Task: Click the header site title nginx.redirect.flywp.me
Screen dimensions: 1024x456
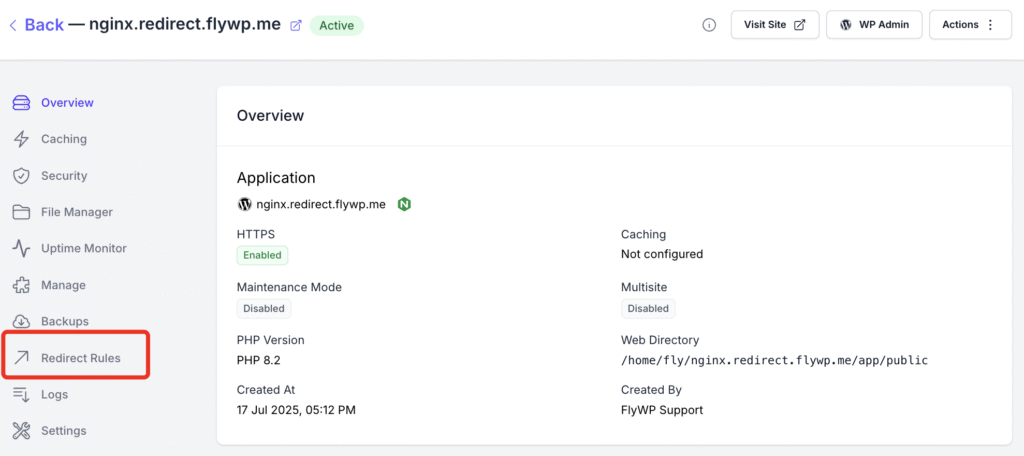Action: click(x=185, y=25)
